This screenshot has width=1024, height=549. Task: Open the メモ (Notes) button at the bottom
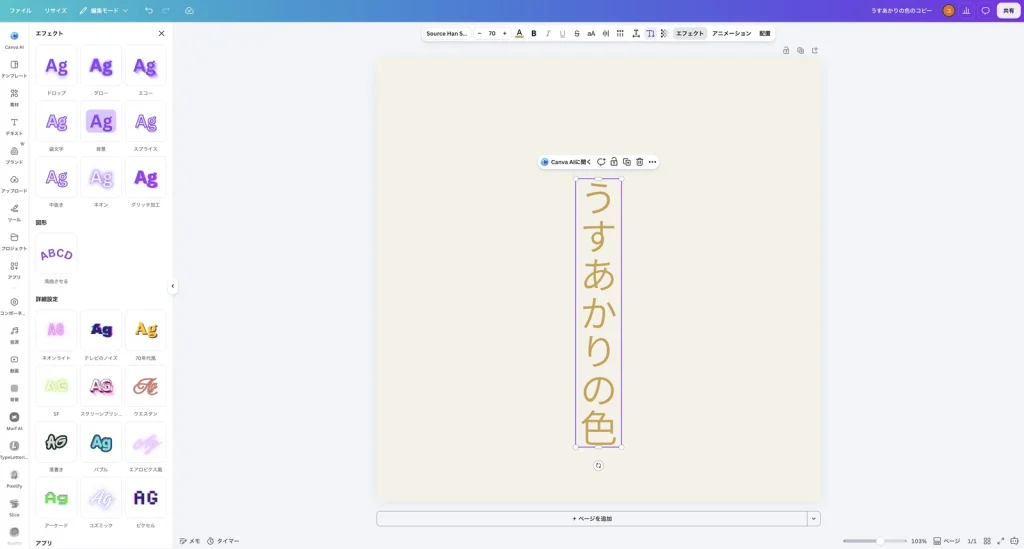190,541
